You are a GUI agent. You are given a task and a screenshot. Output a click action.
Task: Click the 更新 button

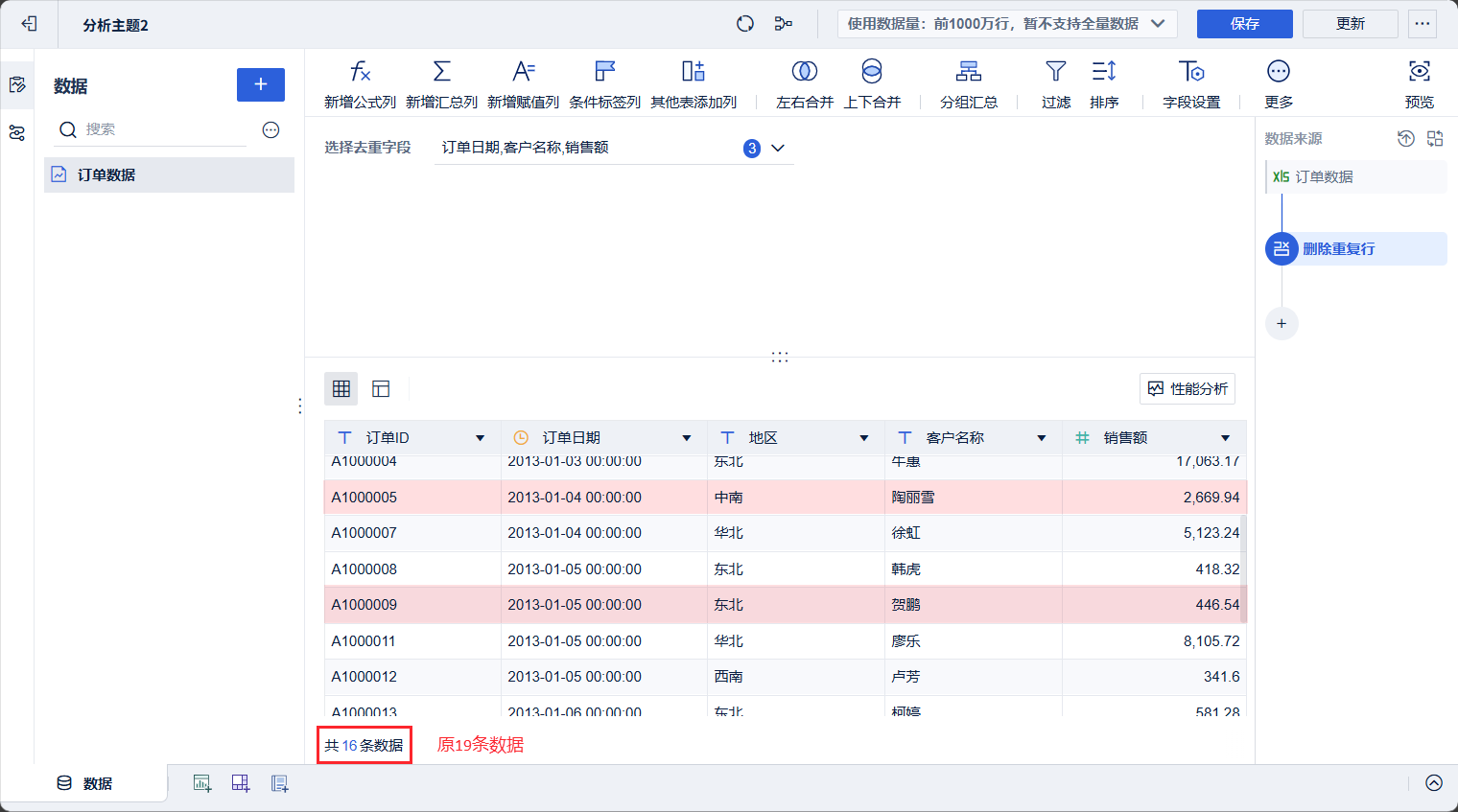coord(1351,24)
